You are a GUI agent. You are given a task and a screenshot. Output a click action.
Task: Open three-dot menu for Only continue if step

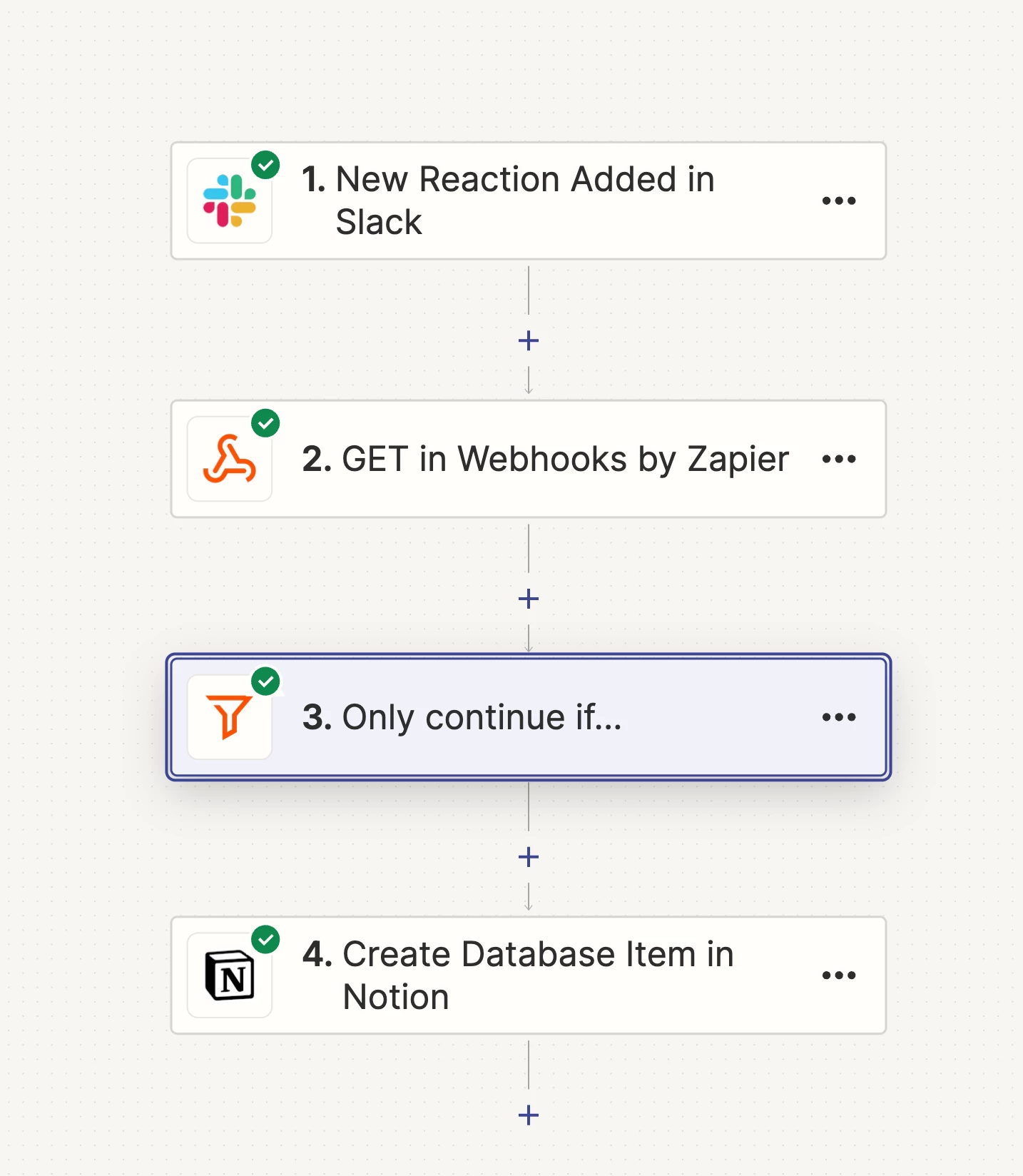(x=838, y=717)
